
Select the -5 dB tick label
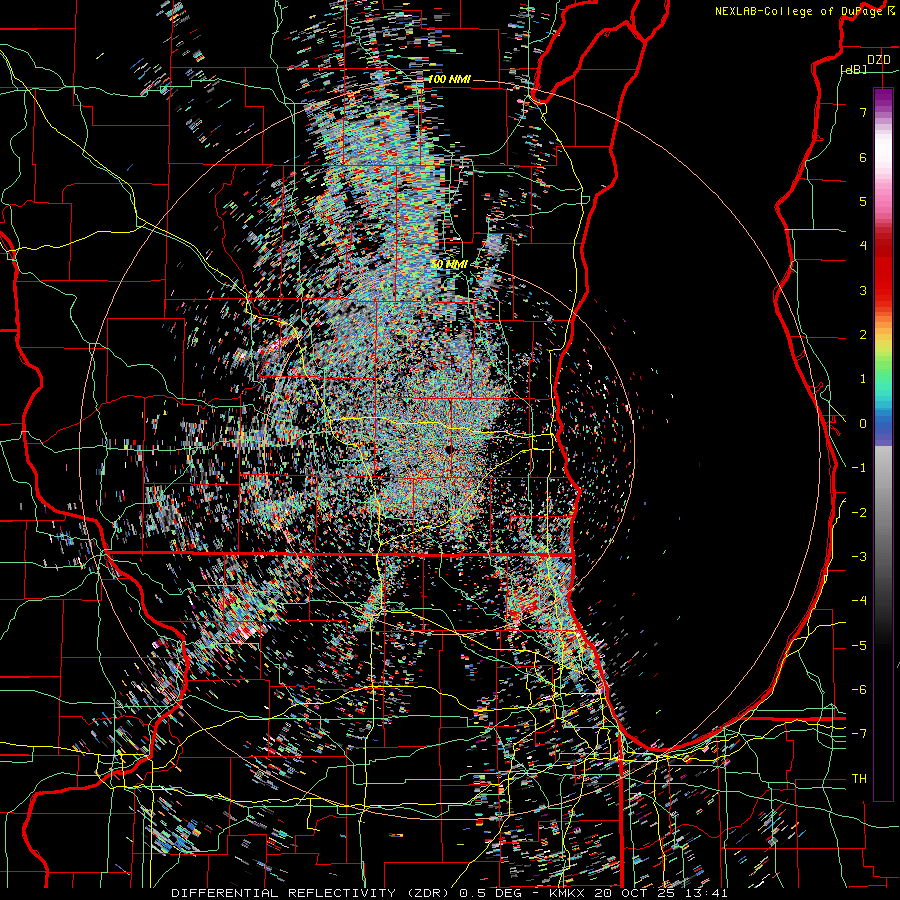pyautogui.click(x=859, y=645)
